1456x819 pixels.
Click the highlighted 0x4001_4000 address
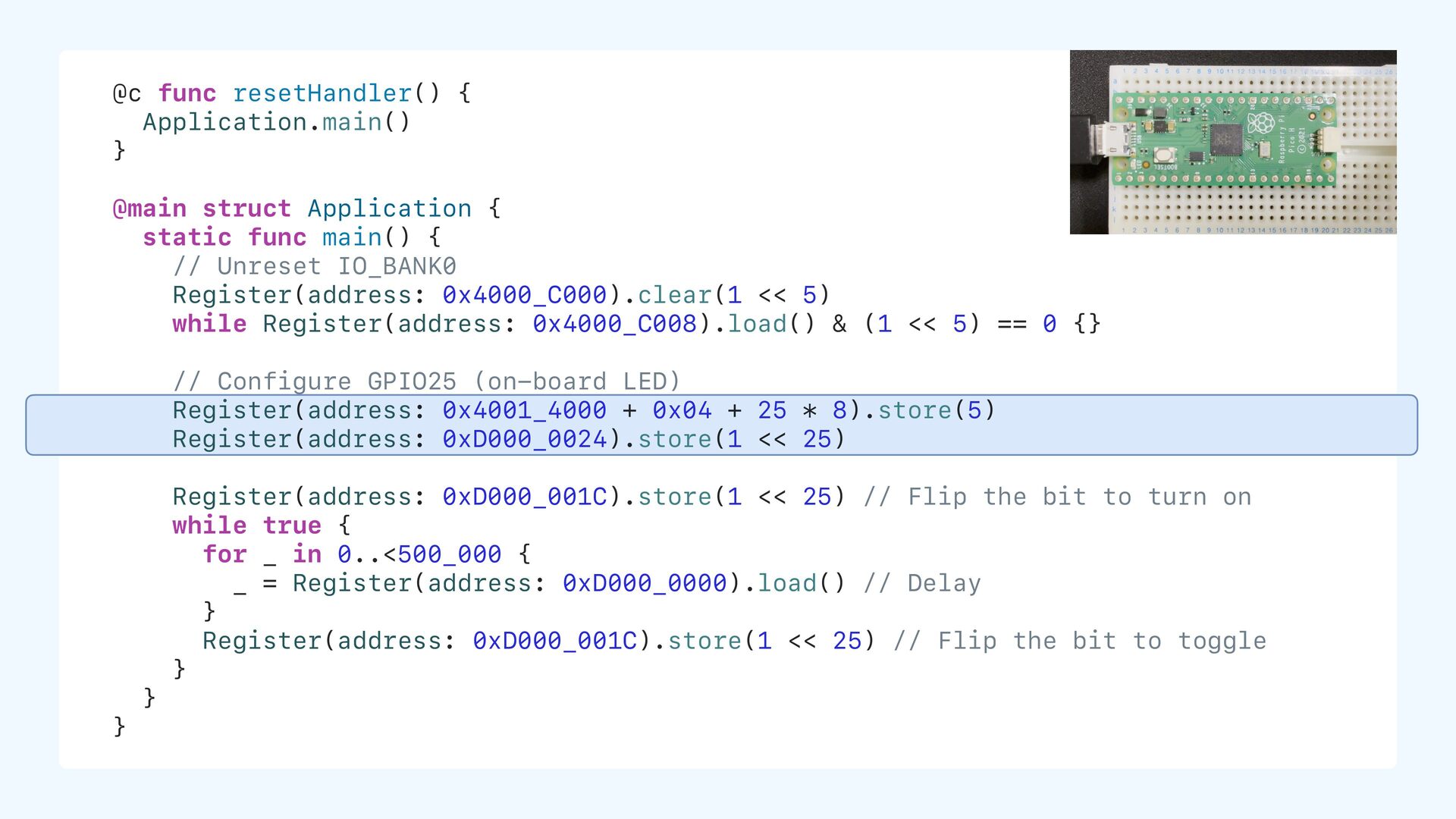pos(524,410)
